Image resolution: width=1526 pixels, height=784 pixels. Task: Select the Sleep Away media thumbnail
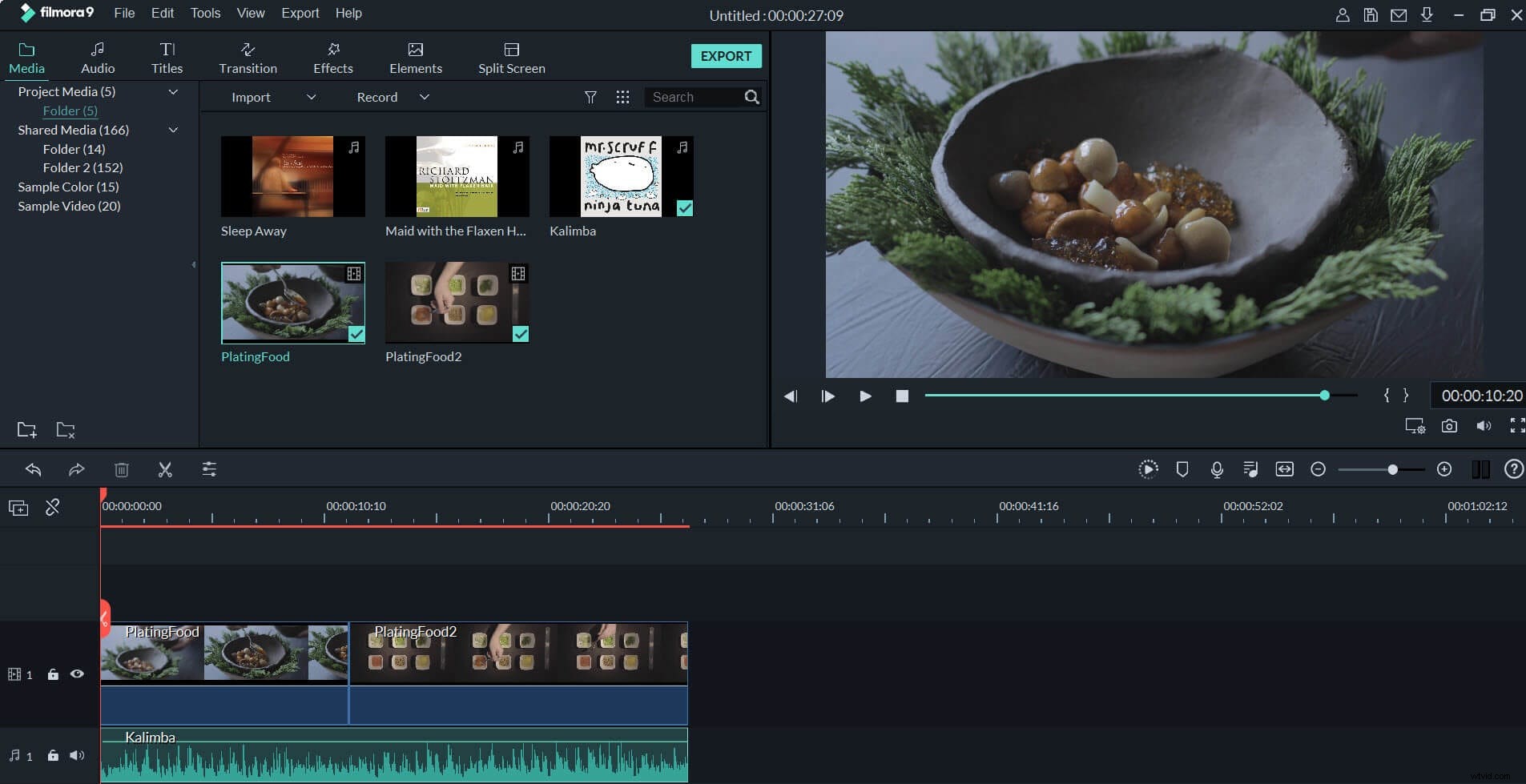293,176
